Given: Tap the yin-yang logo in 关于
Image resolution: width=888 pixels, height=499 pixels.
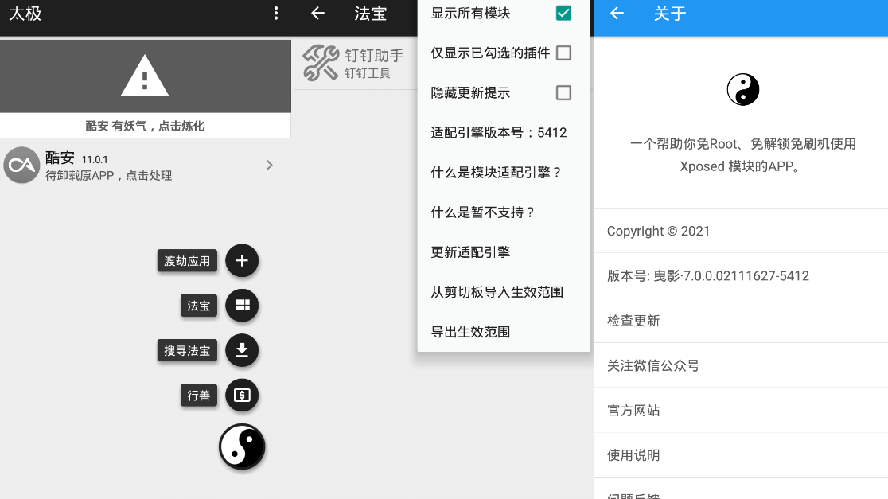Looking at the screenshot, I should click(742, 89).
